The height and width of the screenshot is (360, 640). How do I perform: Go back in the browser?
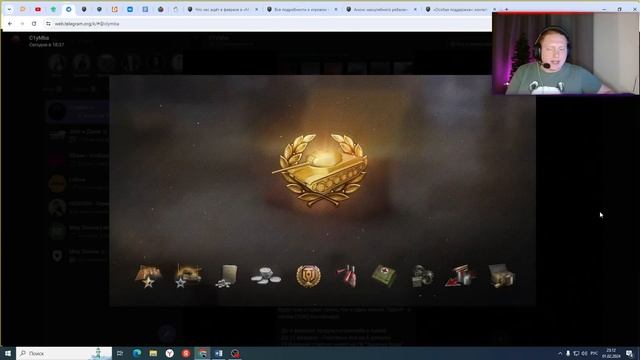[10, 24]
